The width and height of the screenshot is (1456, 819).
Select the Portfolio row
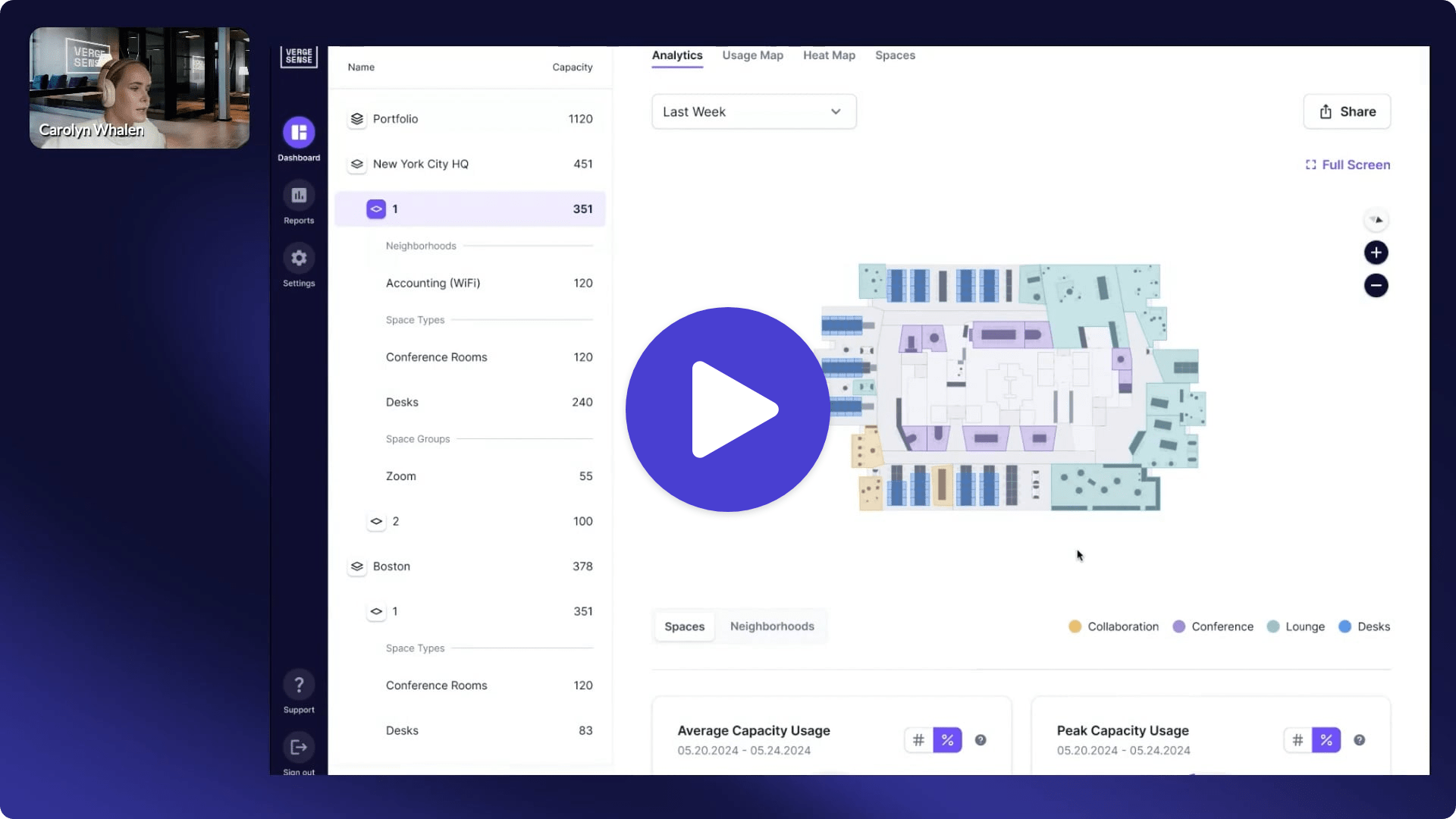pos(470,119)
